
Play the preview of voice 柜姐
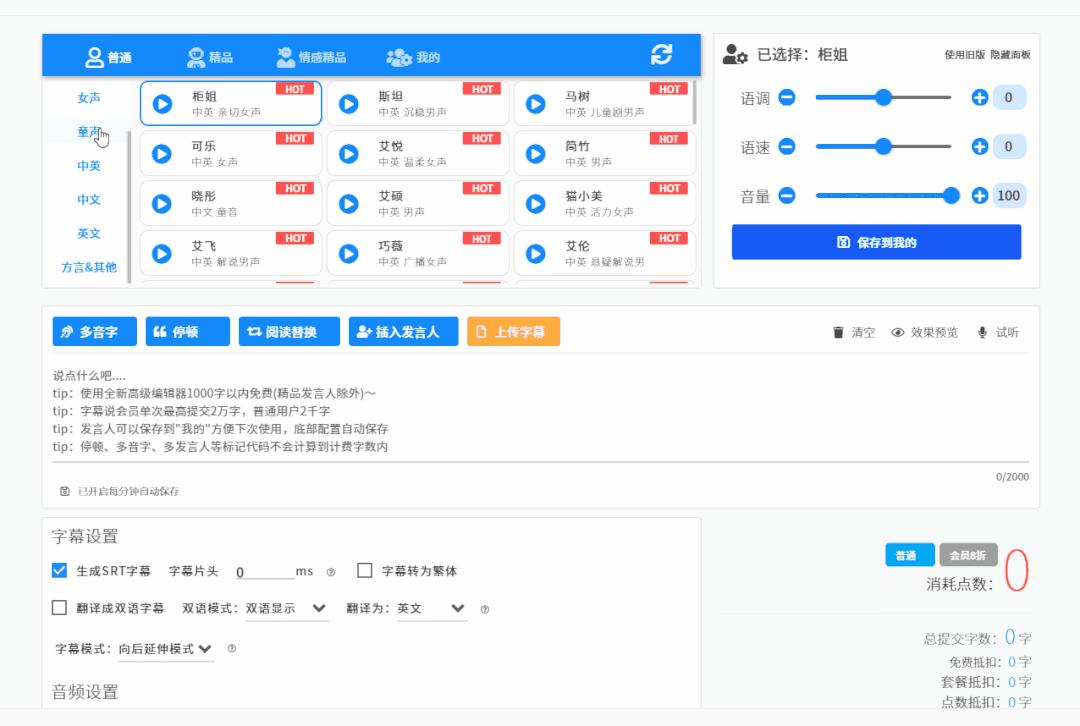click(162, 101)
